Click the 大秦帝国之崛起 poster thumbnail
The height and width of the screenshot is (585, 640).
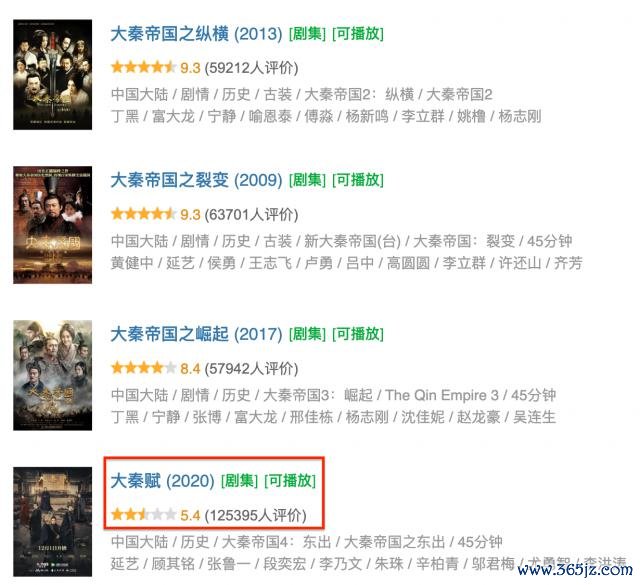[53, 375]
